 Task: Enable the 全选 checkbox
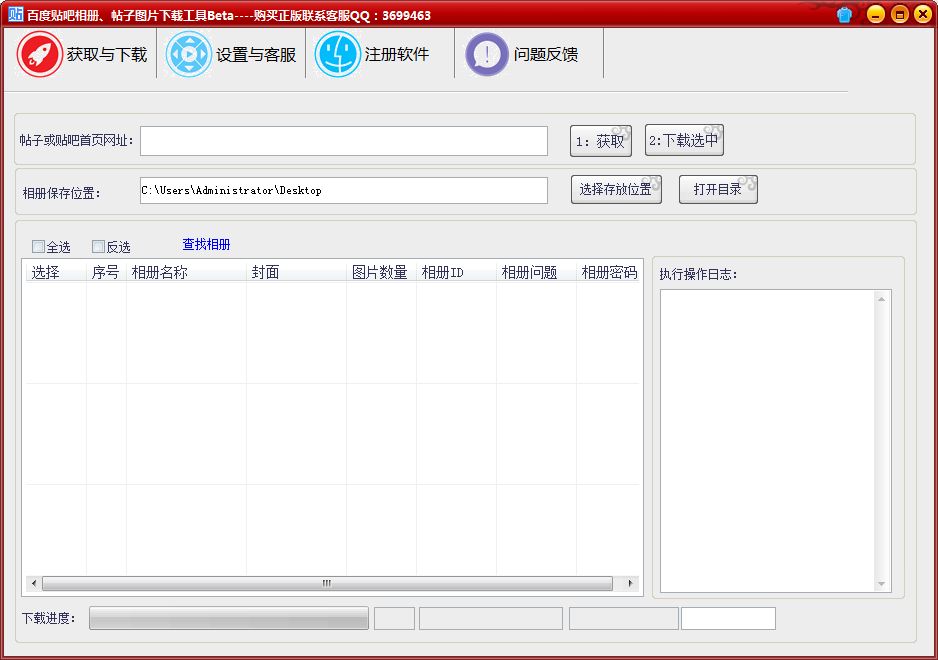click(x=38, y=246)
